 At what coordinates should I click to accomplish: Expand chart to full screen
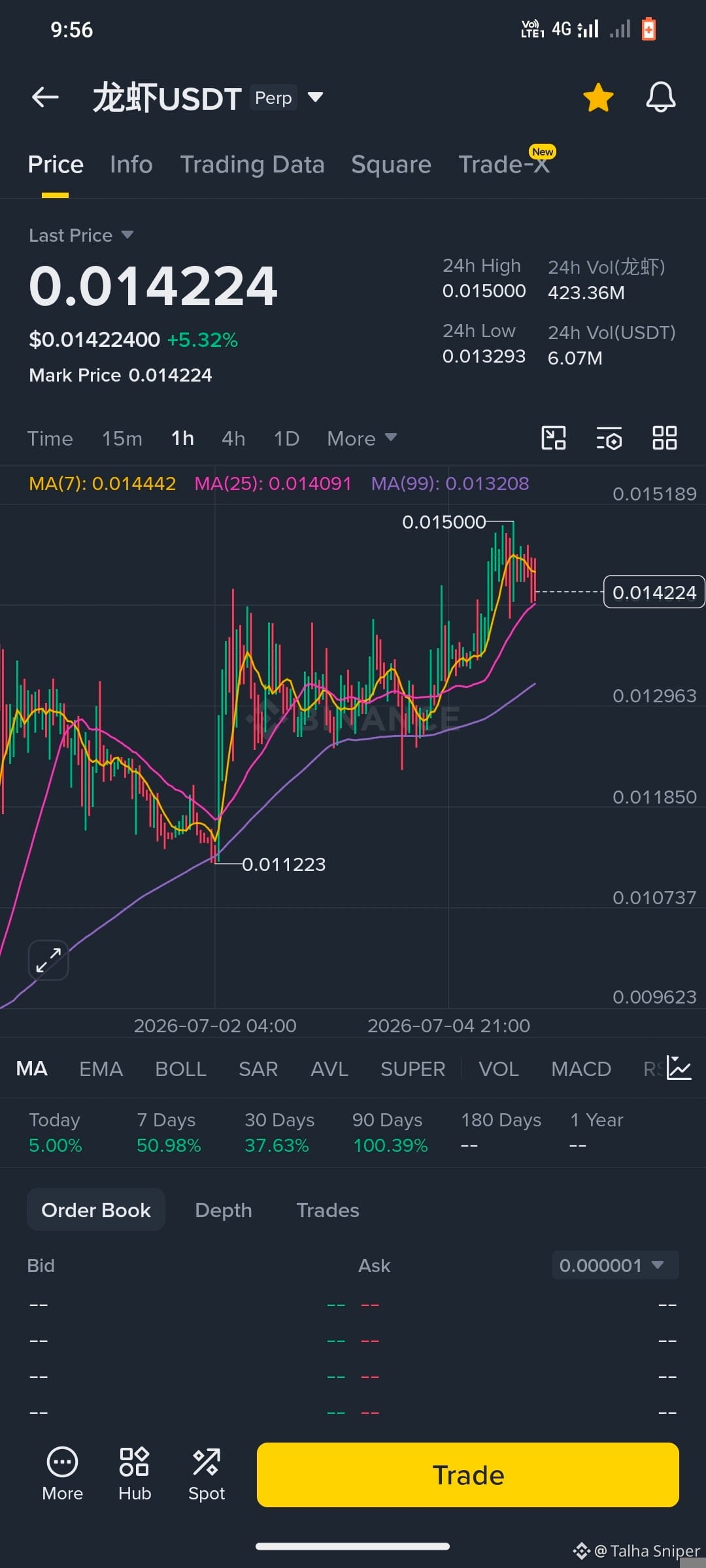point(48,960)
